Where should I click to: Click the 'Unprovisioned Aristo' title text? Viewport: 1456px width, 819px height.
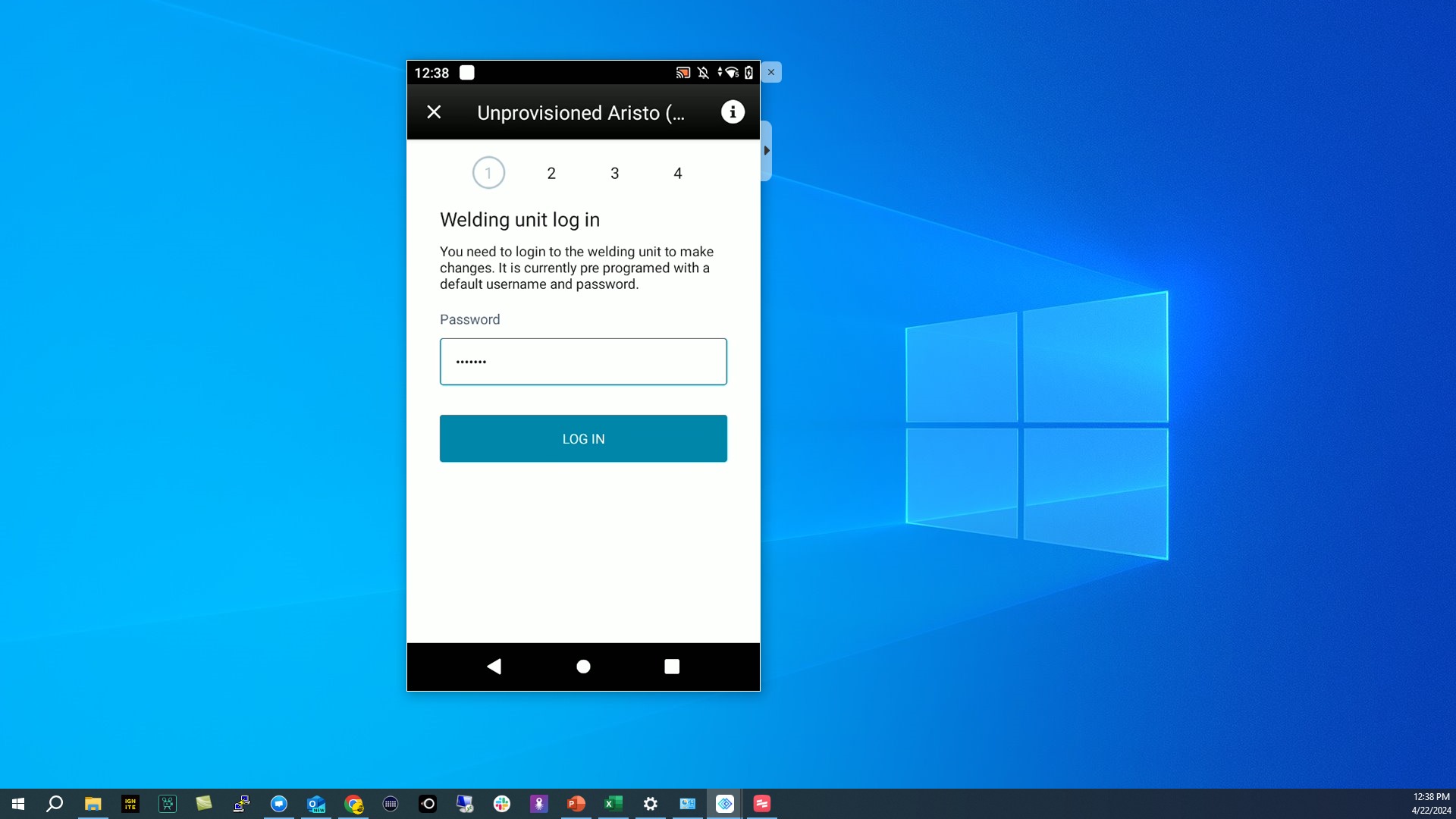click(581, 113)
